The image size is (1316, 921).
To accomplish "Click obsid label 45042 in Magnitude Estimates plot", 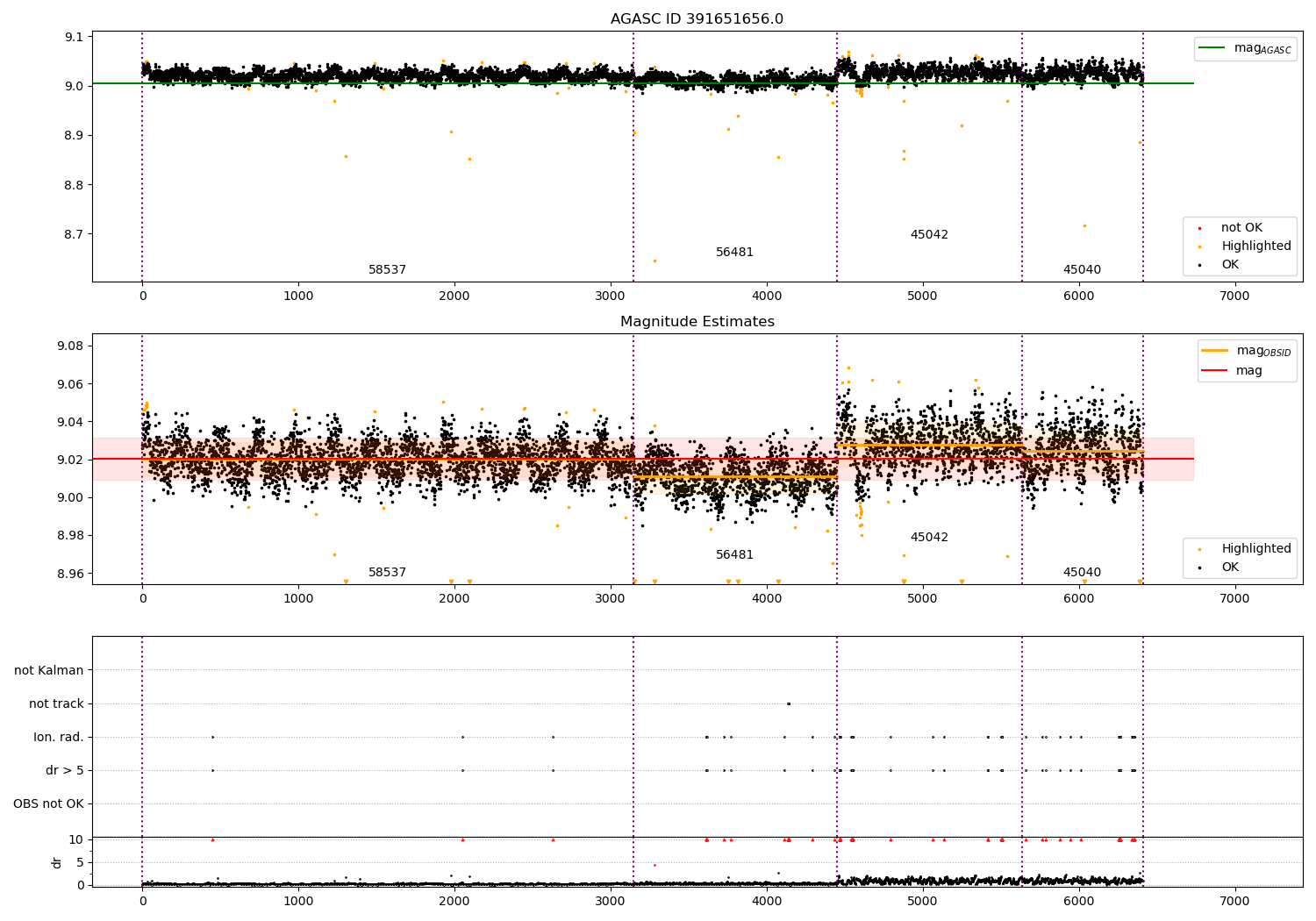I will [x=929, y=538].
